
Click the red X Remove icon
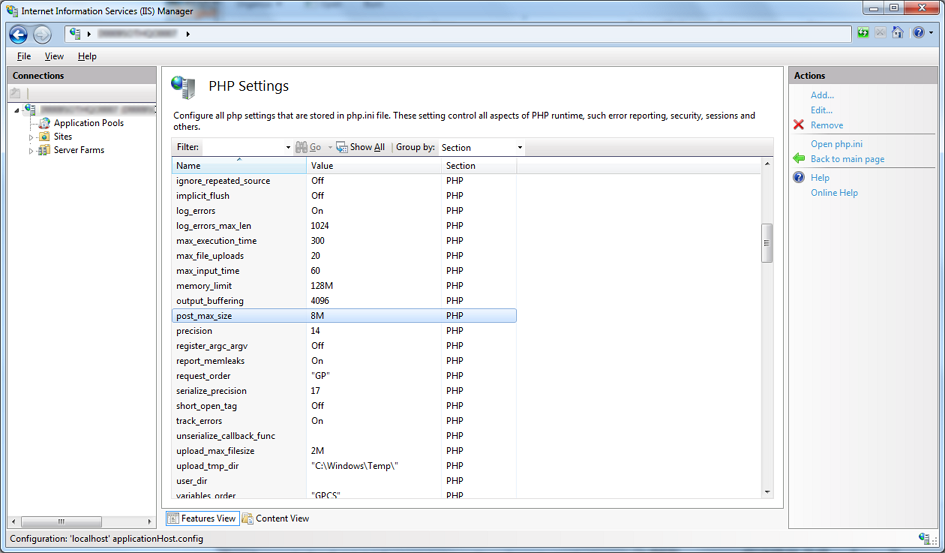click(x=799, y=125)
